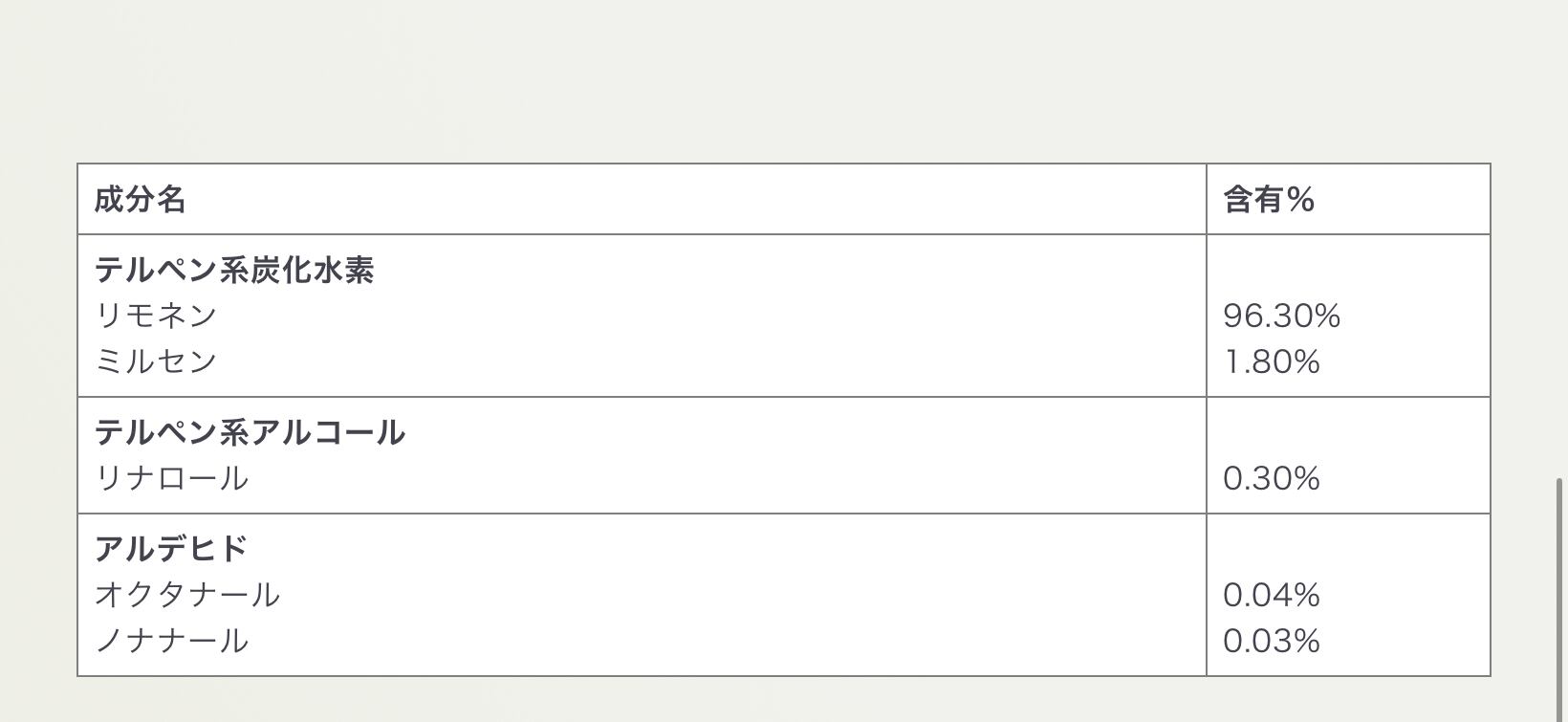Viewport: 1568px width, 722px height.
Task: Click empty percentage cell beside アルデヒド heading
Action: click(1348, 549)
